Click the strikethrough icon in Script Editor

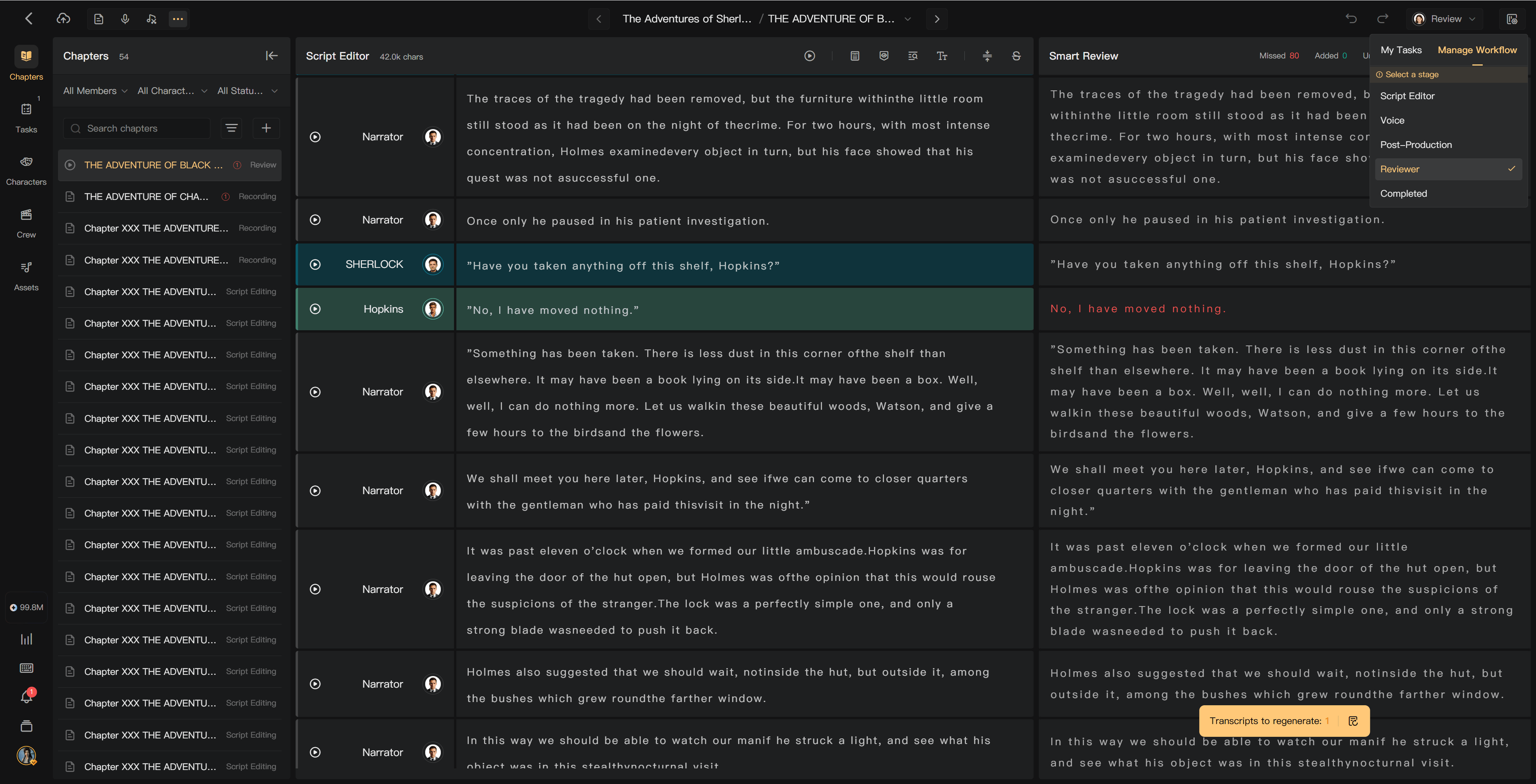coord(1016,56)
